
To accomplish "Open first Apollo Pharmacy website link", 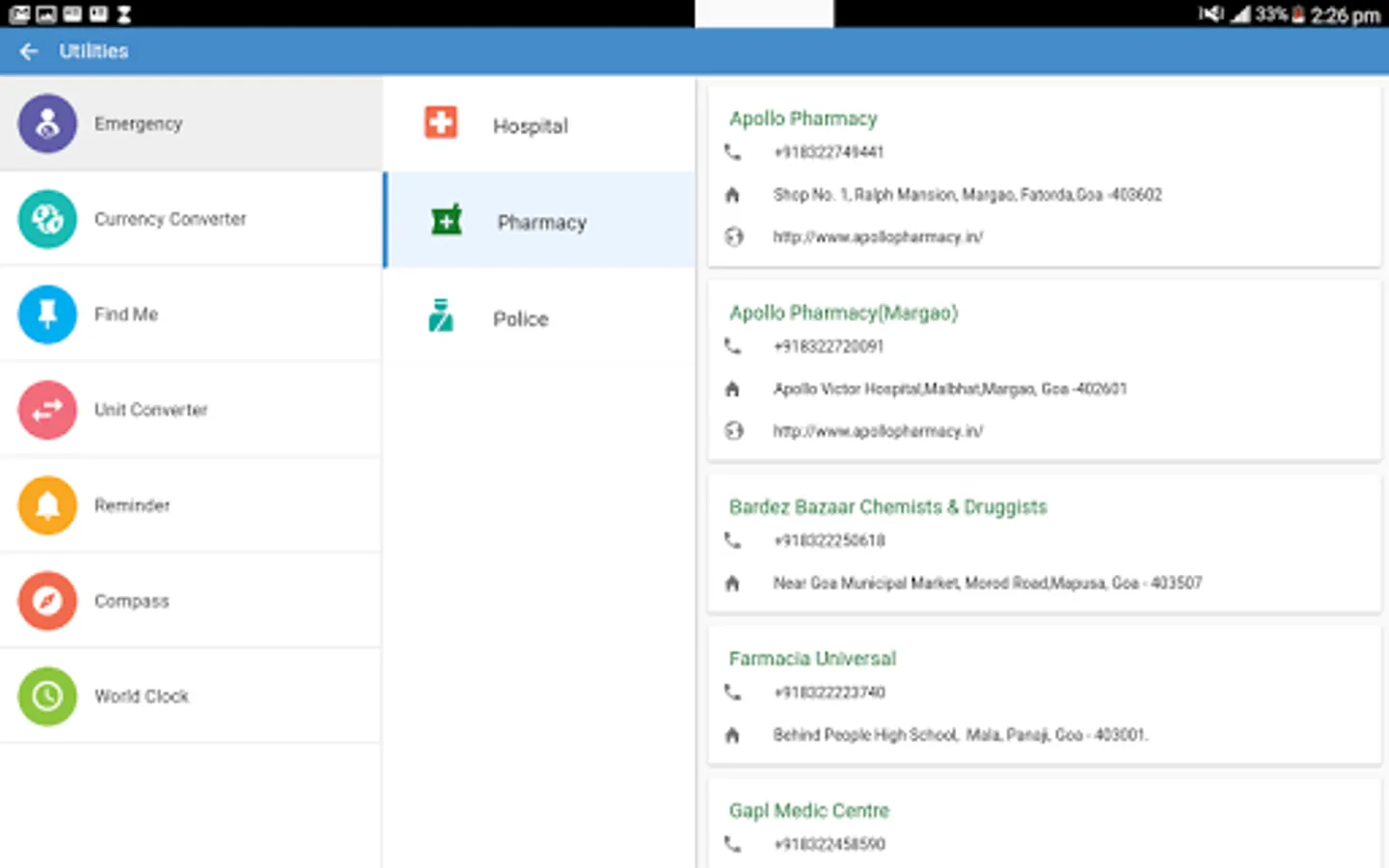I will coord(878,237).
